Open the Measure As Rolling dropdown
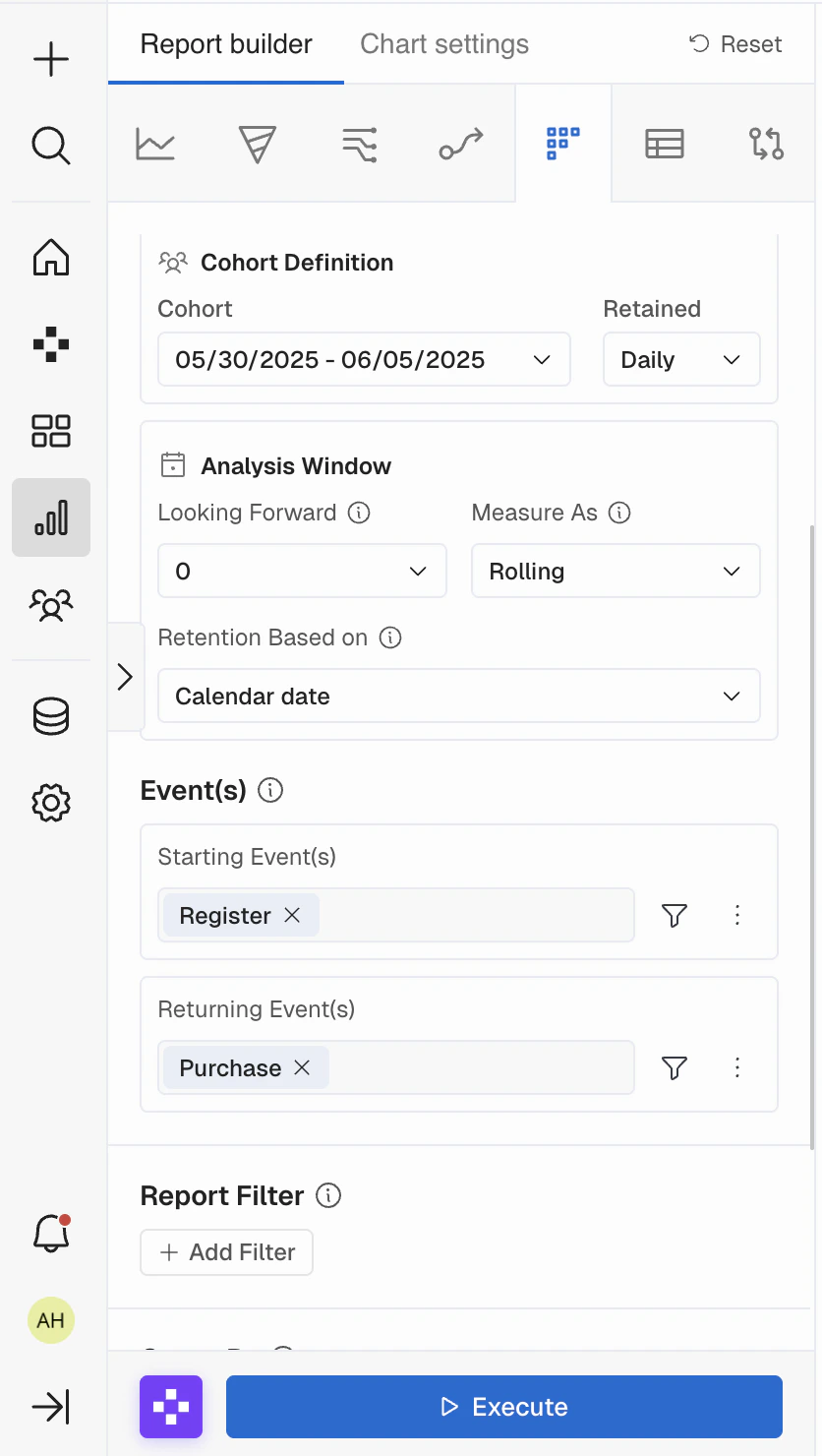This screenshot has width=822, height=1456. [616, 572]
